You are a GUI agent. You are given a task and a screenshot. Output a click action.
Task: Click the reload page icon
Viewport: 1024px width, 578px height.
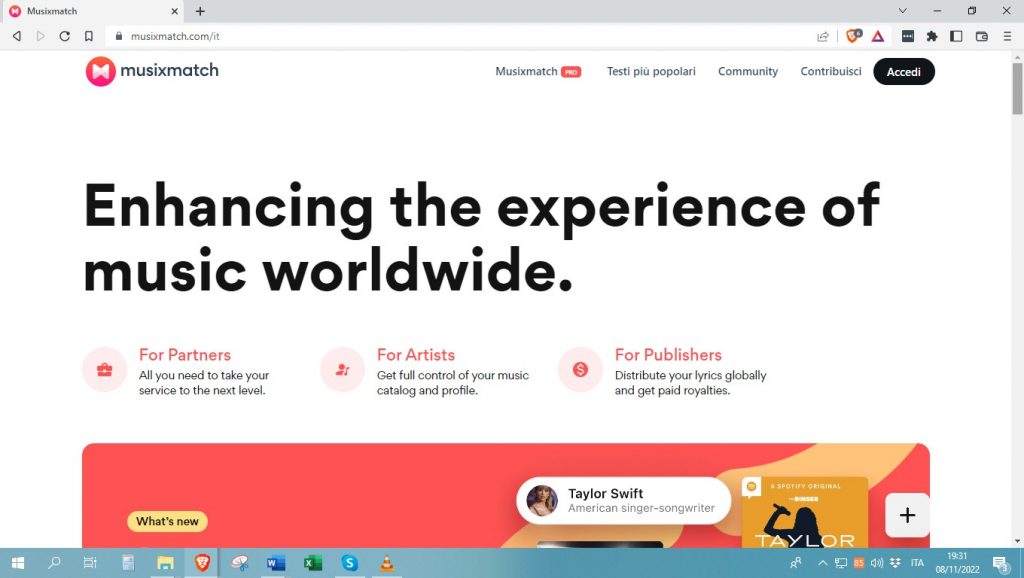coord(64,35)
